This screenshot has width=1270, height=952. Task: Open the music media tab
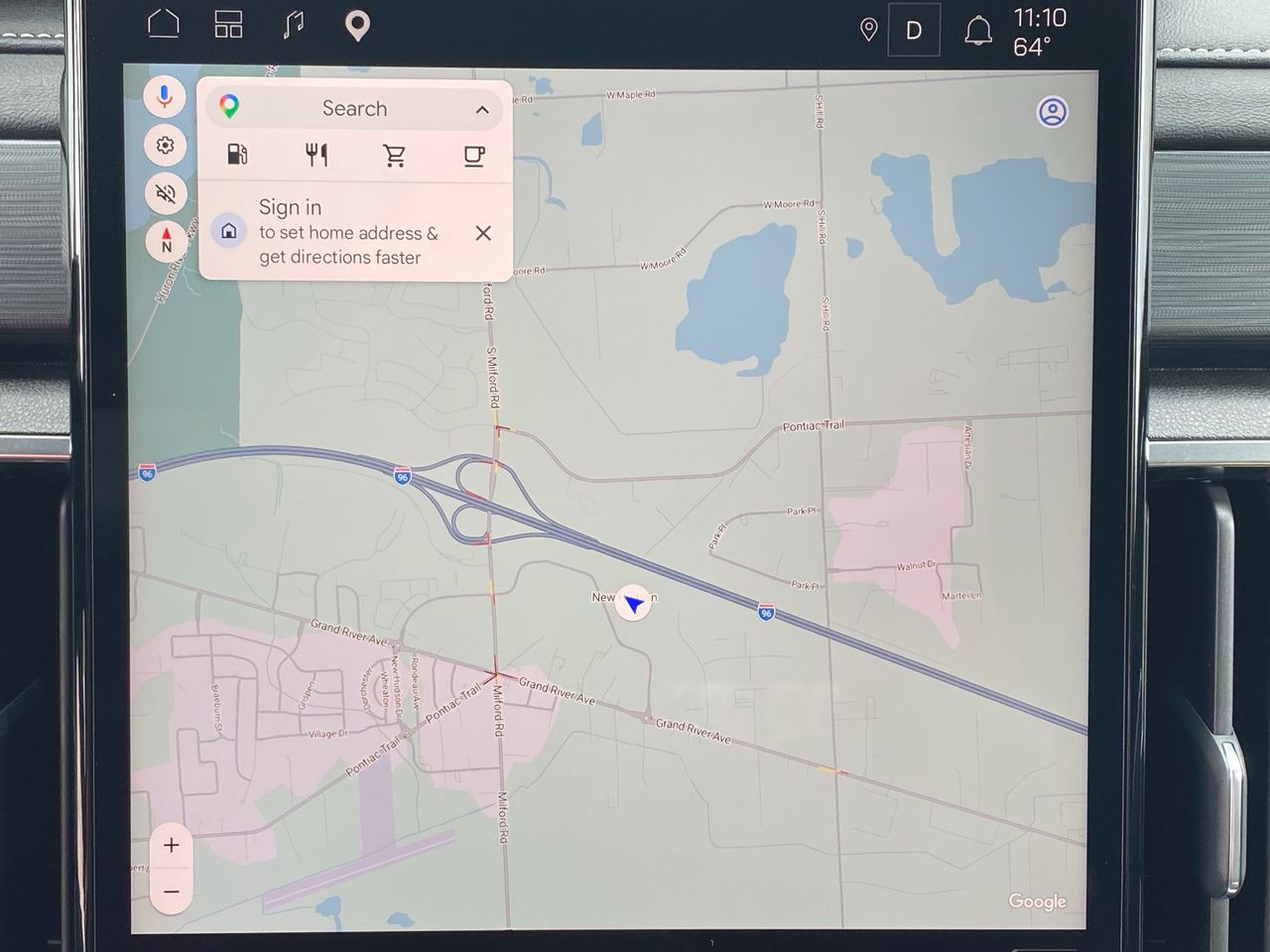point(294,25)
